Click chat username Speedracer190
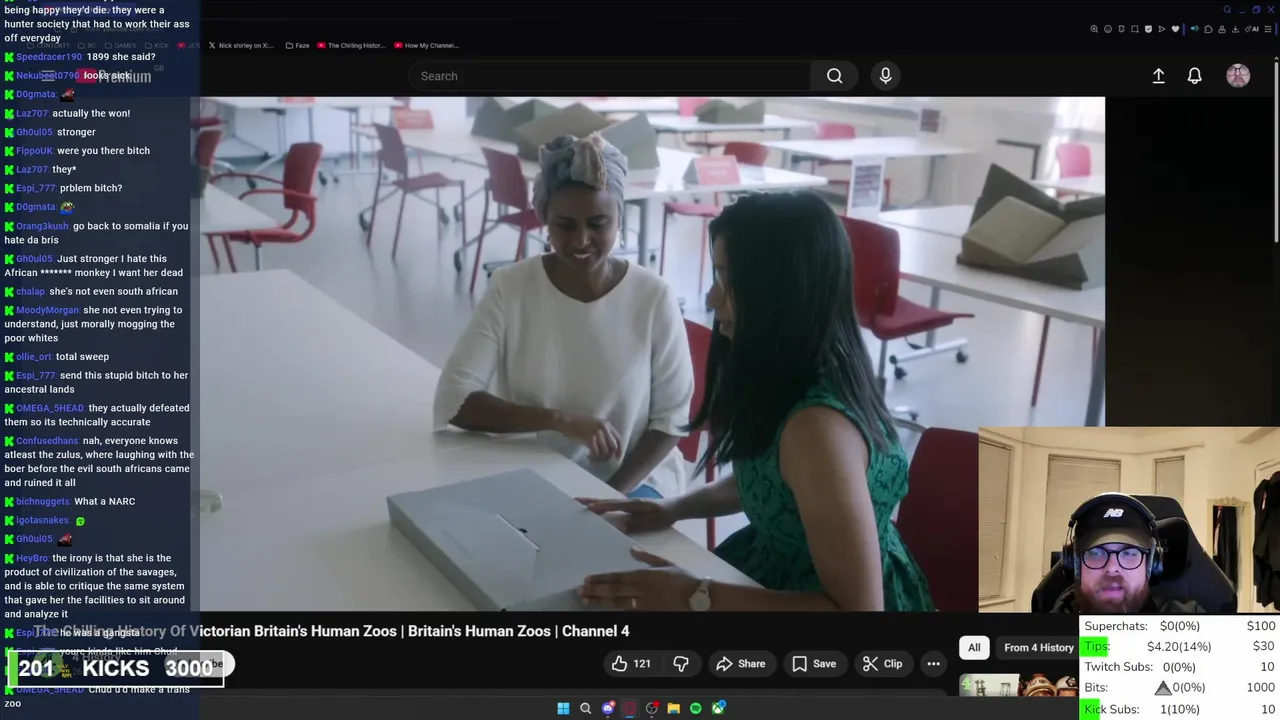Viewport: 1280px width, 720px height. tap(49, 57)
